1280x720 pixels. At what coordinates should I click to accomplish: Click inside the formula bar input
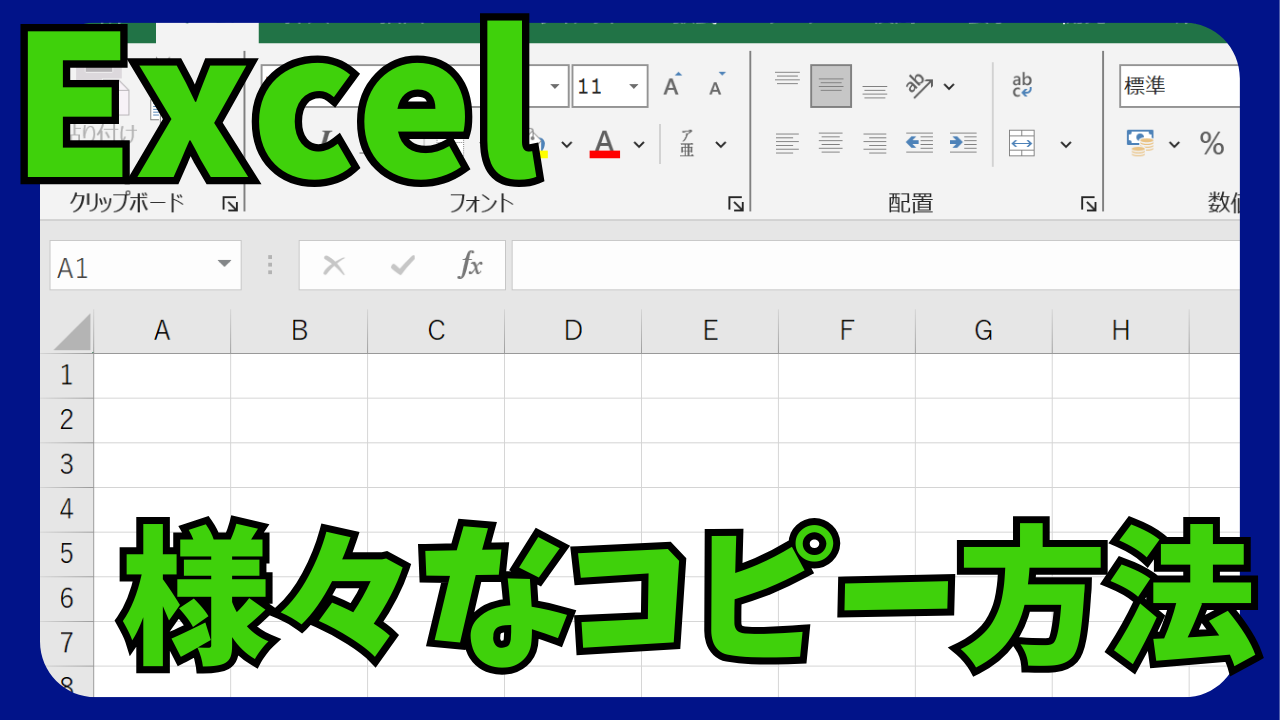(875, 265)
